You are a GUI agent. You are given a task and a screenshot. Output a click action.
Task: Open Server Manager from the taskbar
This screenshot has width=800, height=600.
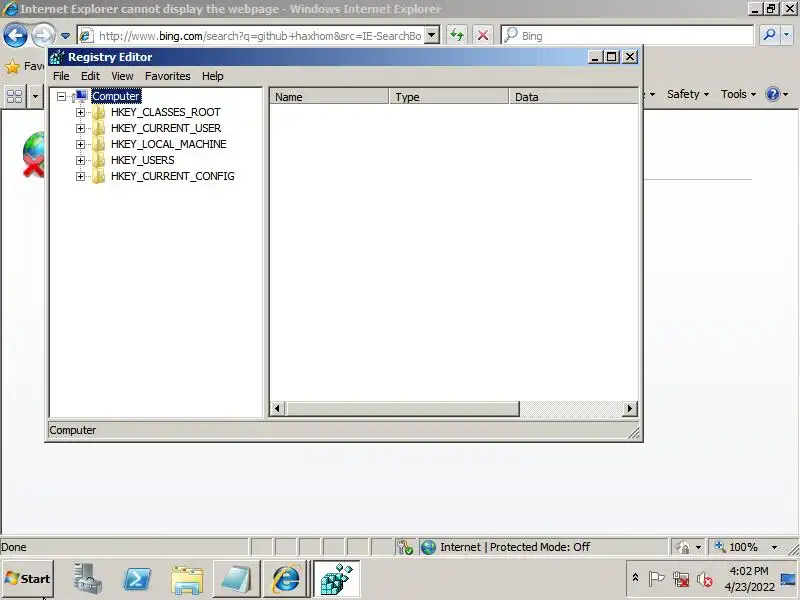point(88,579)
